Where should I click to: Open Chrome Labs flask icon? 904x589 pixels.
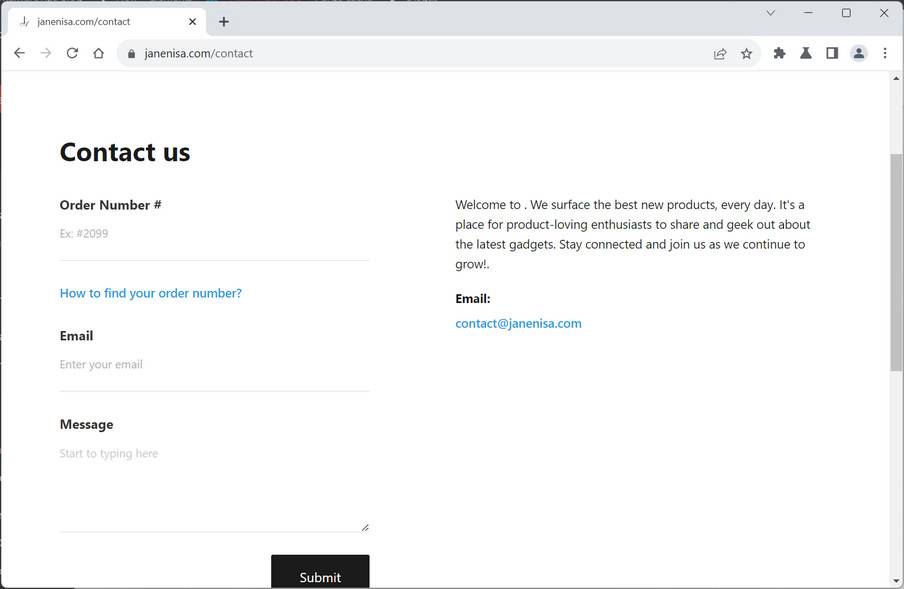point(805,53)
